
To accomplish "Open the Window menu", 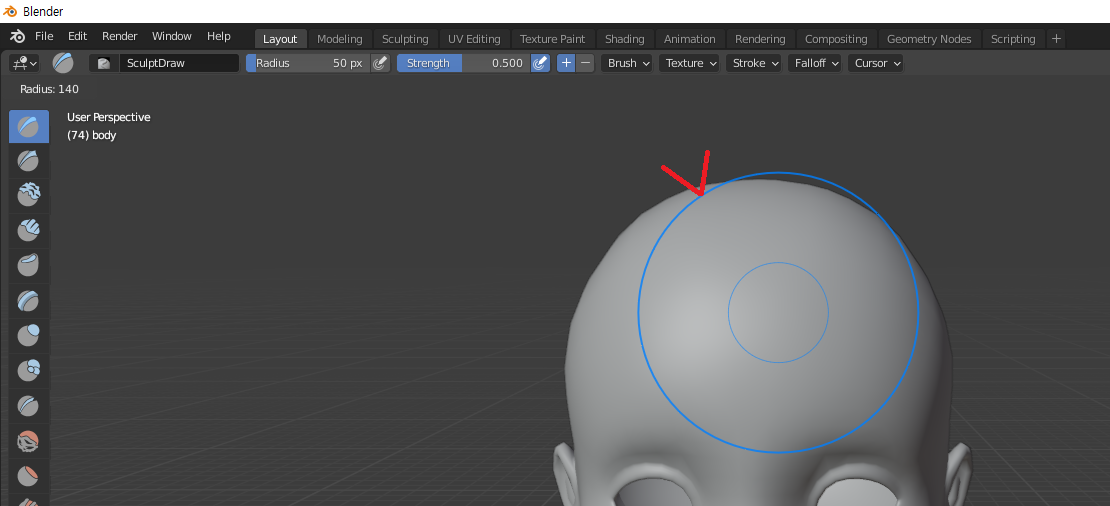I will pos(172,36).
